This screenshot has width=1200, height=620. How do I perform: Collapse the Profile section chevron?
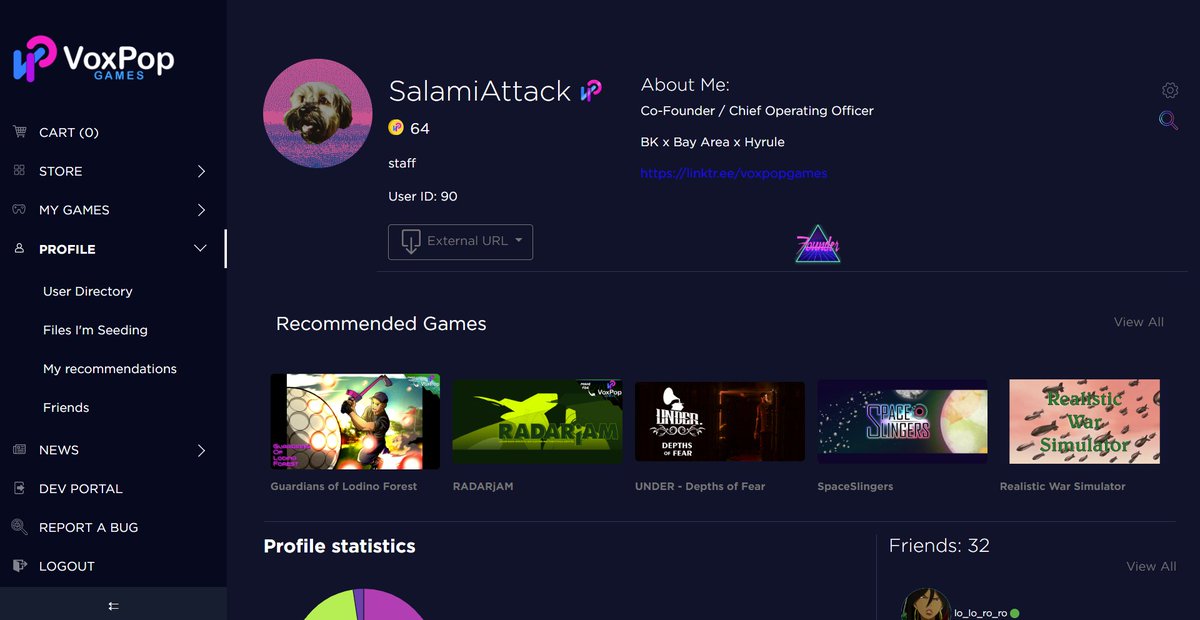click(199, 248)
